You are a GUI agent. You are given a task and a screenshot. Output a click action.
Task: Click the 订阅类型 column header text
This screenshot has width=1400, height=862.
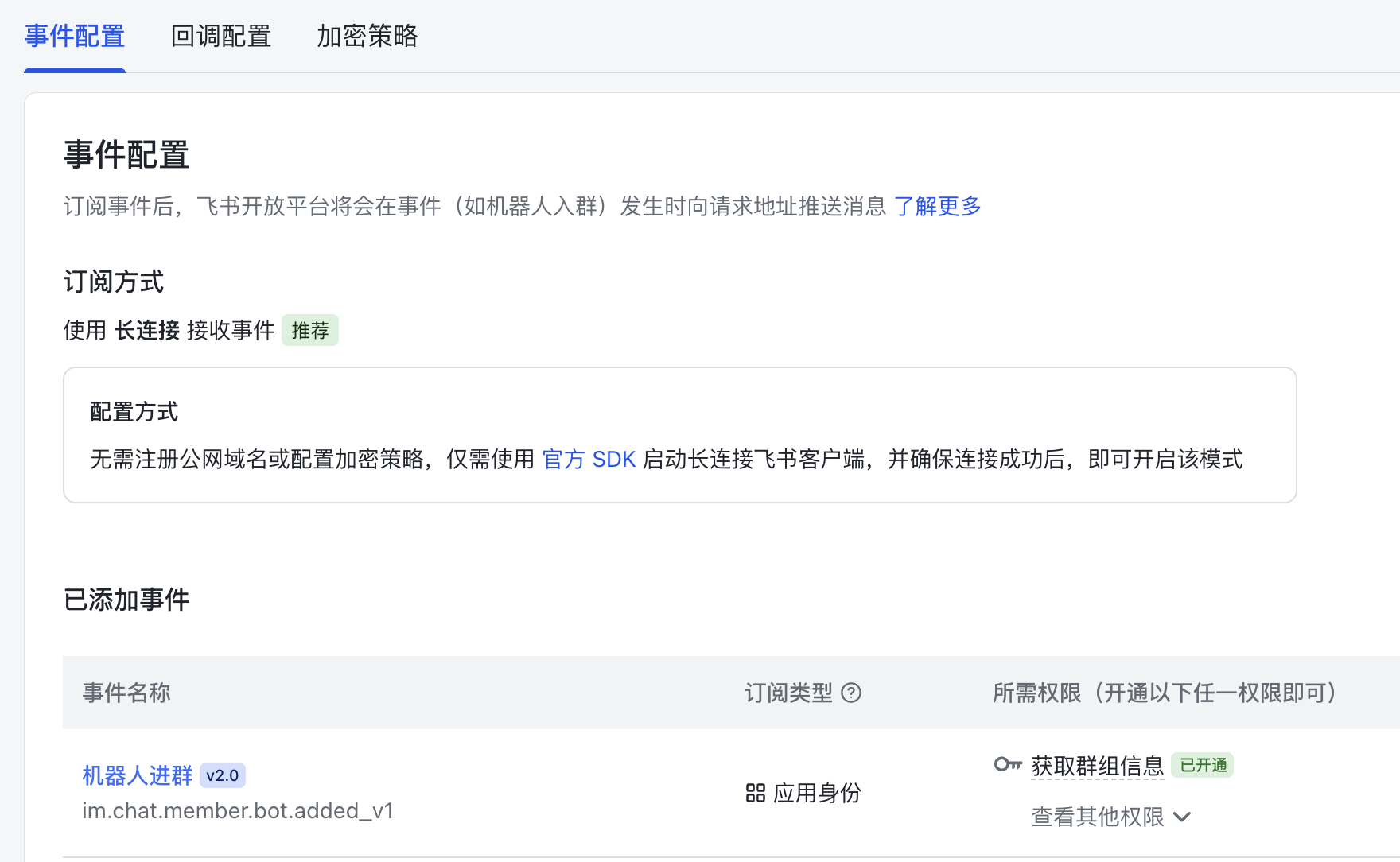point(788,693)
